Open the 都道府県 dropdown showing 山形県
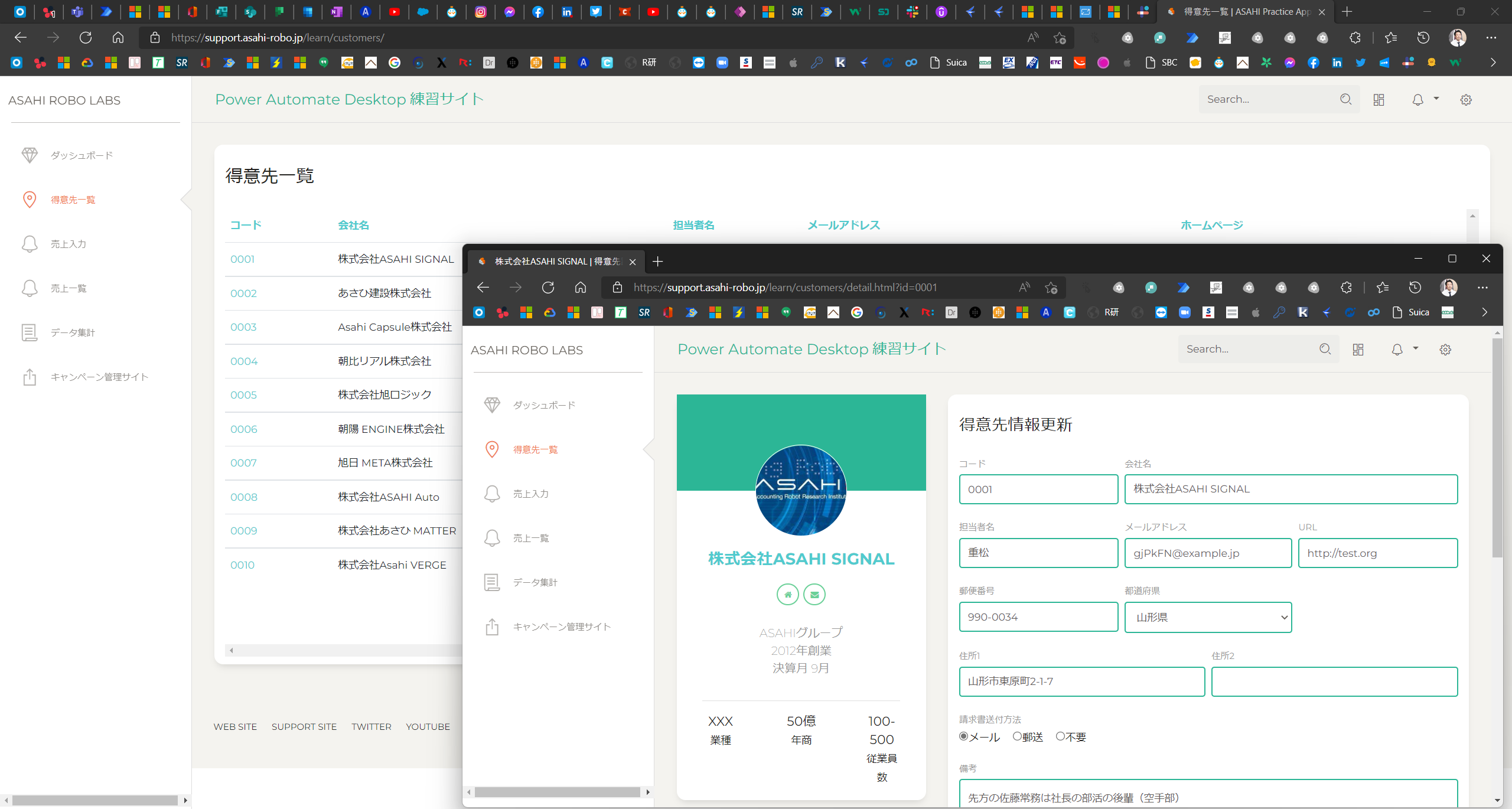 pyautogui.click(x=1208, y=617)
